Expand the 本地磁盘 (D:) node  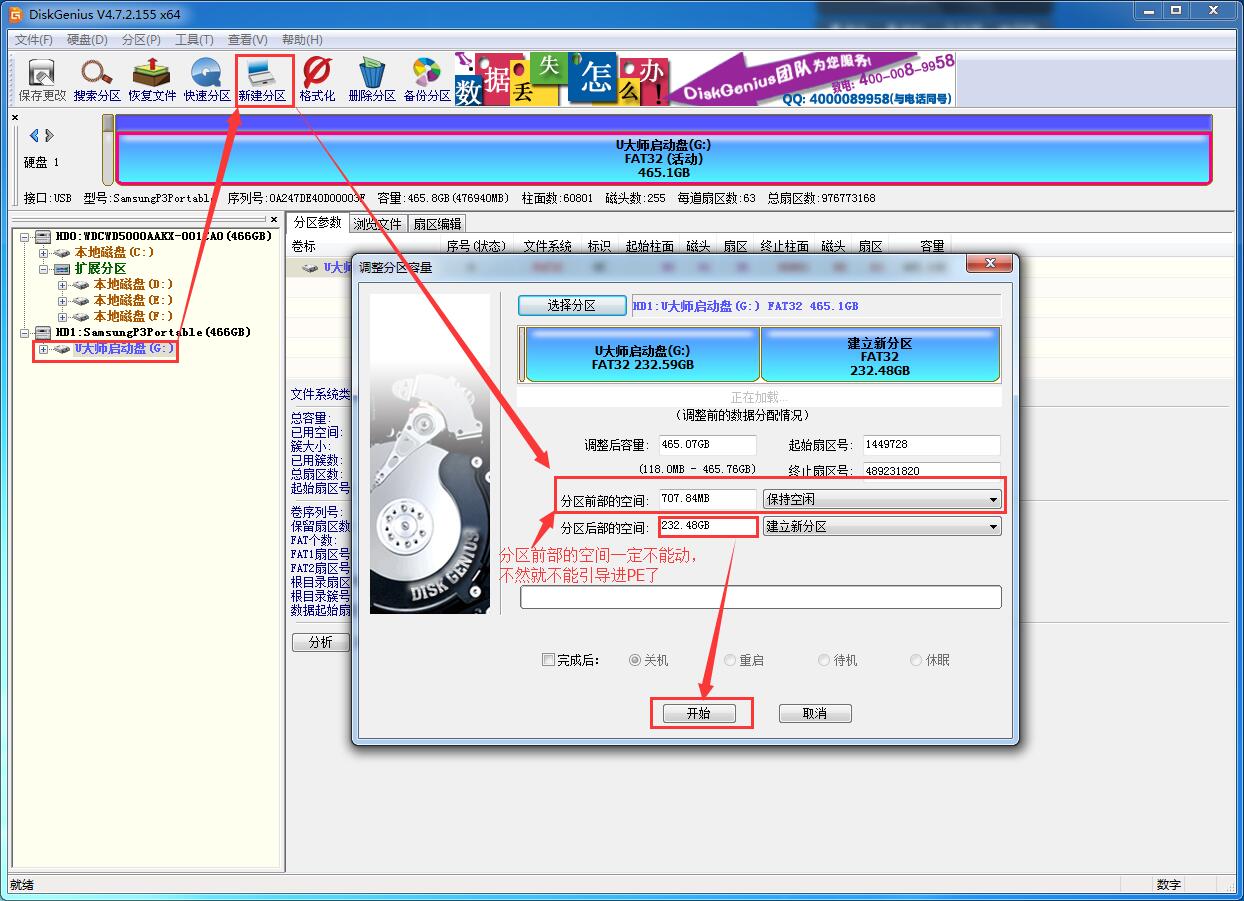point(63,285)
